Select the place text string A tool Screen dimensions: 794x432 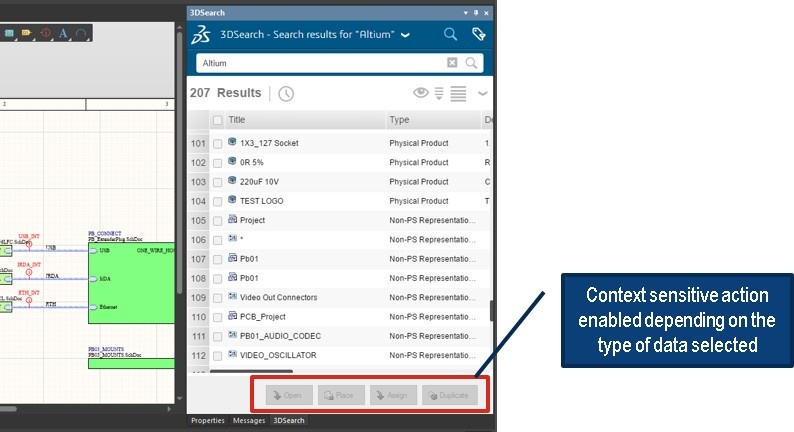(x=63, y=33)
